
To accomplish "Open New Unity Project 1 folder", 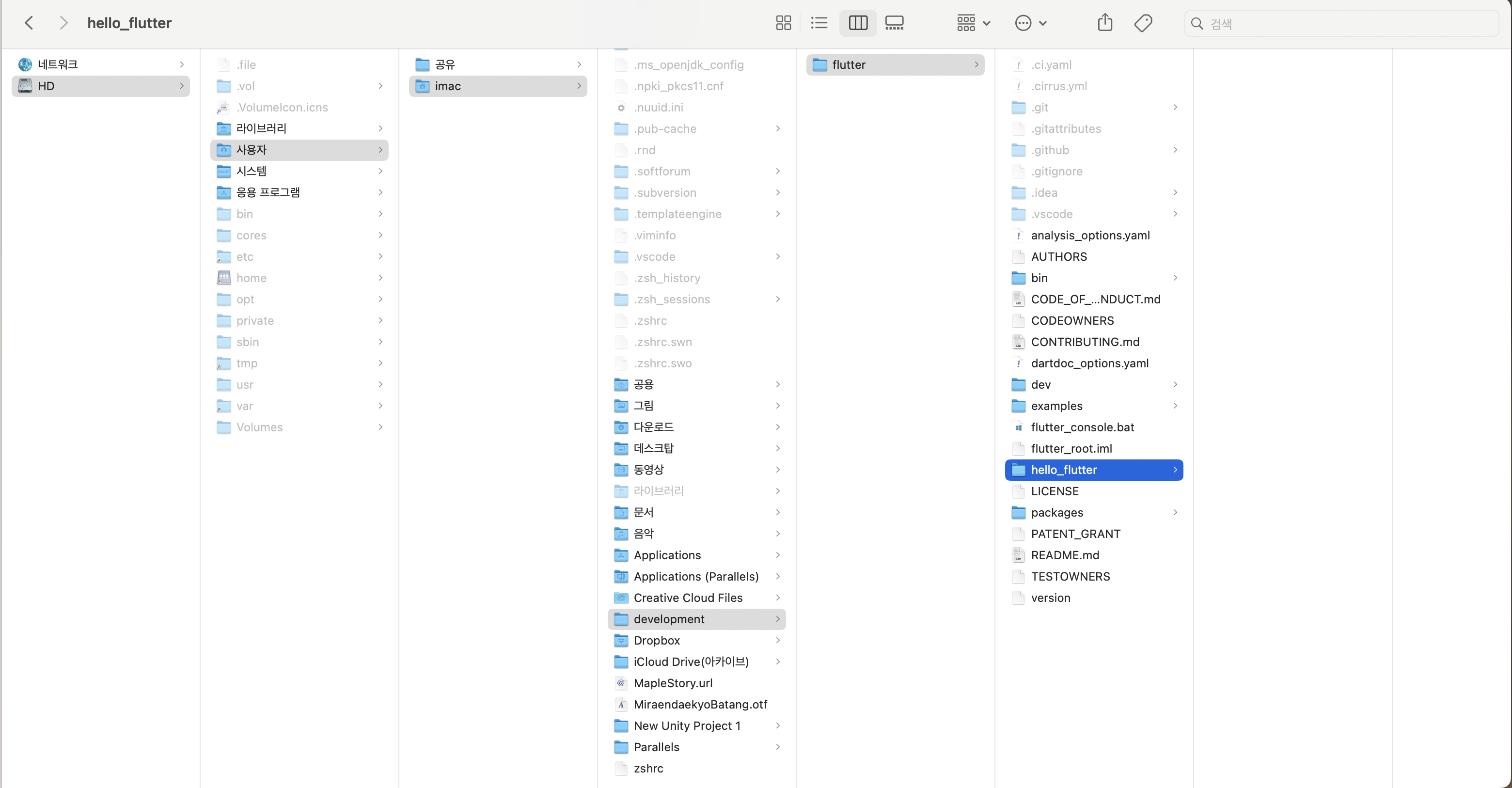I will pyautogui.click(x=697, y=726).
